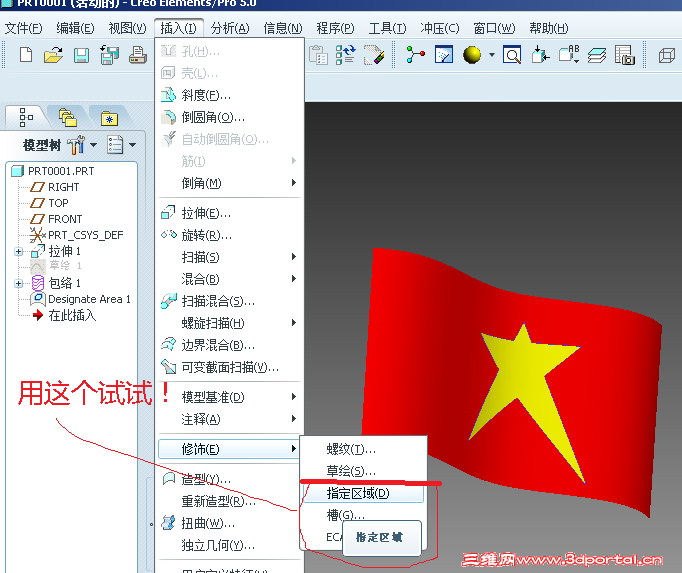
Task: Choose 倒圆角(O) round option
Action: [x=230, y=117]
